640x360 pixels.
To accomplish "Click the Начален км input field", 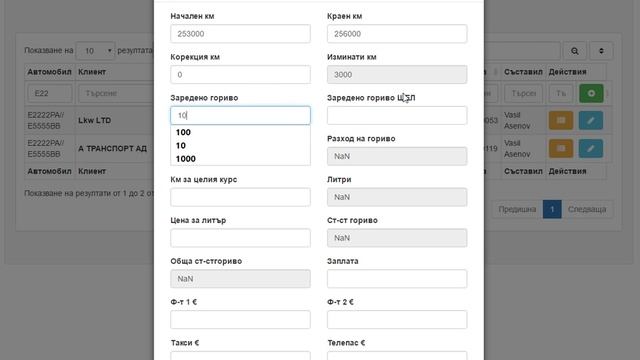I will click(x=240, y=34).
